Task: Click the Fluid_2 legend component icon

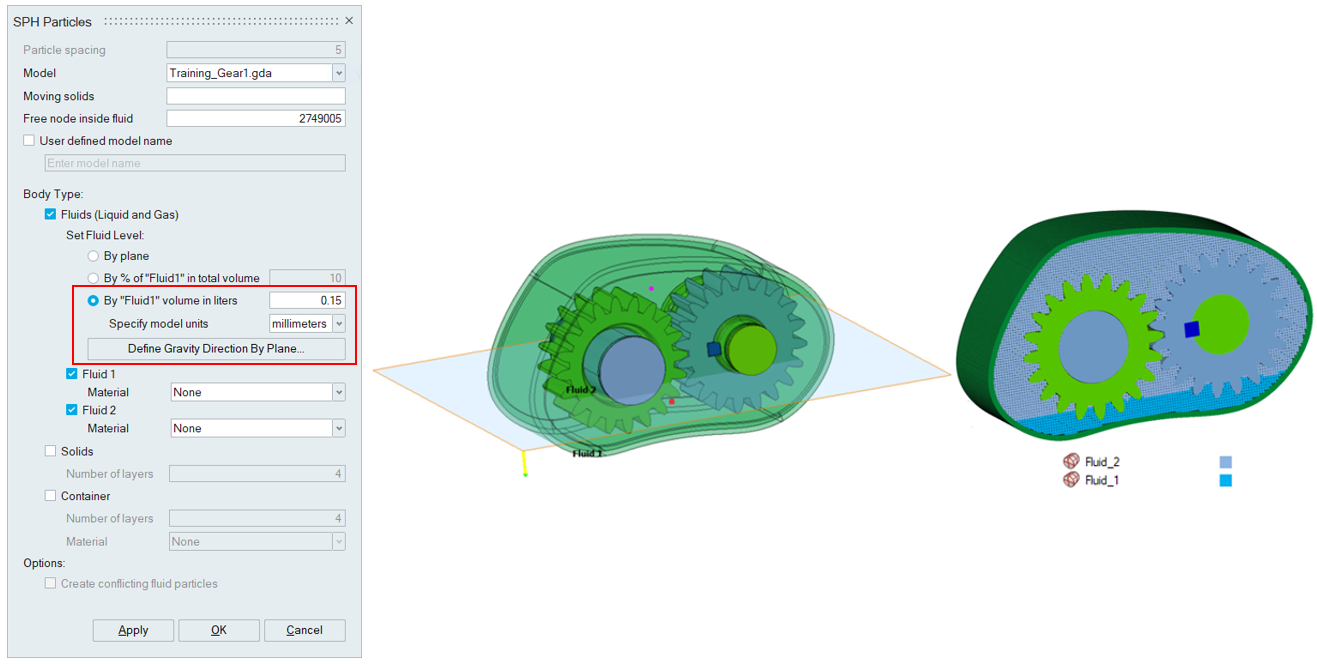Action: 1071,462
